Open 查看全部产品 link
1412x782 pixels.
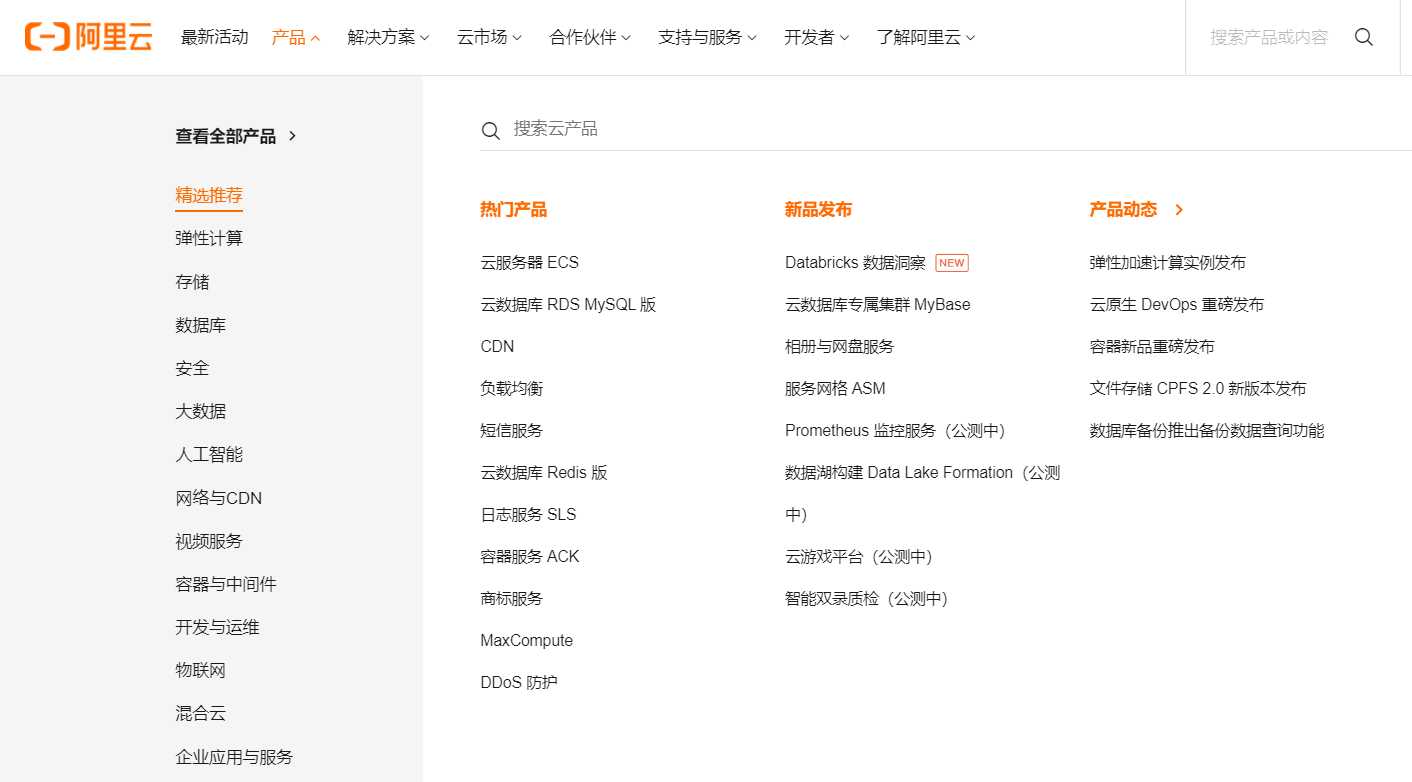tap(225, 136)
